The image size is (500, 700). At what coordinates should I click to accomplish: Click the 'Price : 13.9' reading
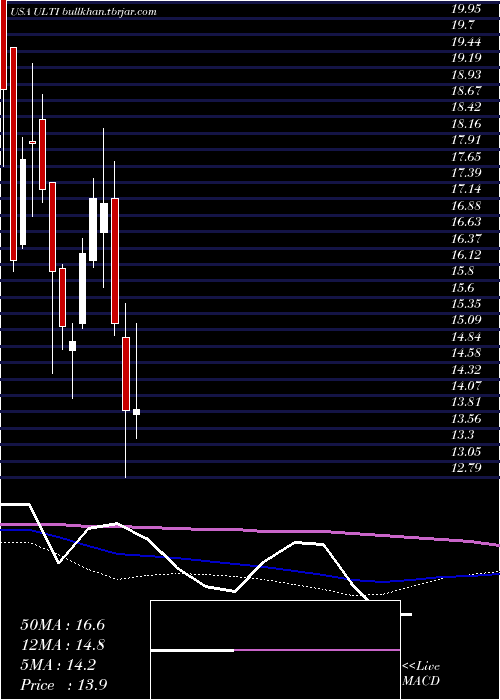click(63, 685)
